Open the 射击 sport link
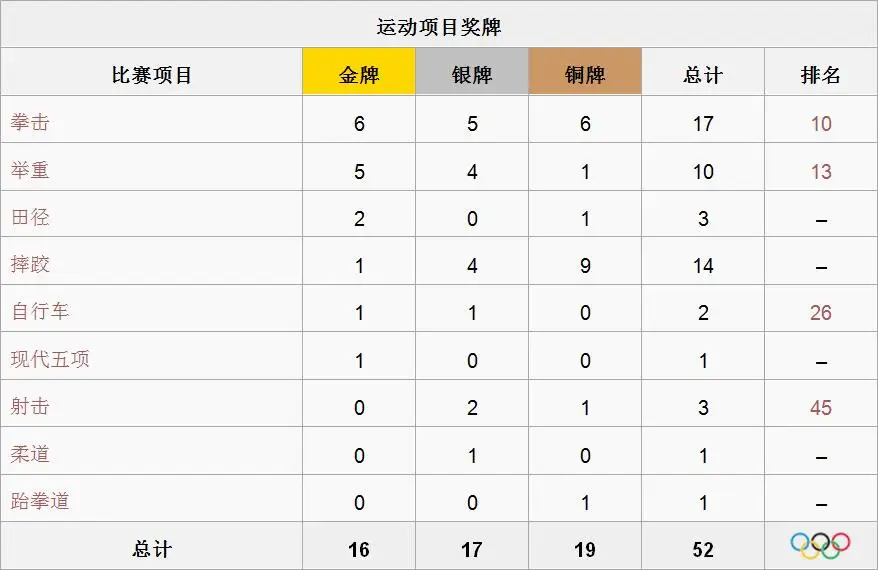The image size is (878, 570). pyautogui.click(x=30, y=407)
